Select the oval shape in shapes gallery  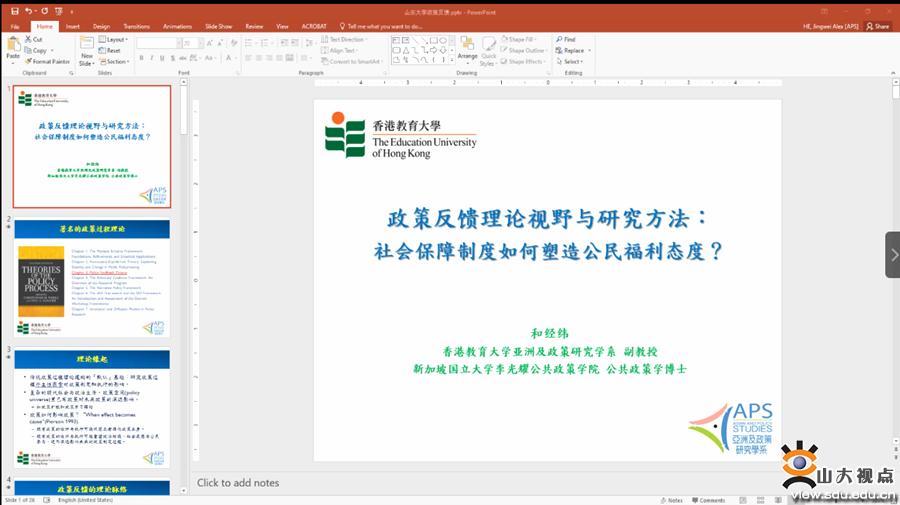(x=443, y=41)
